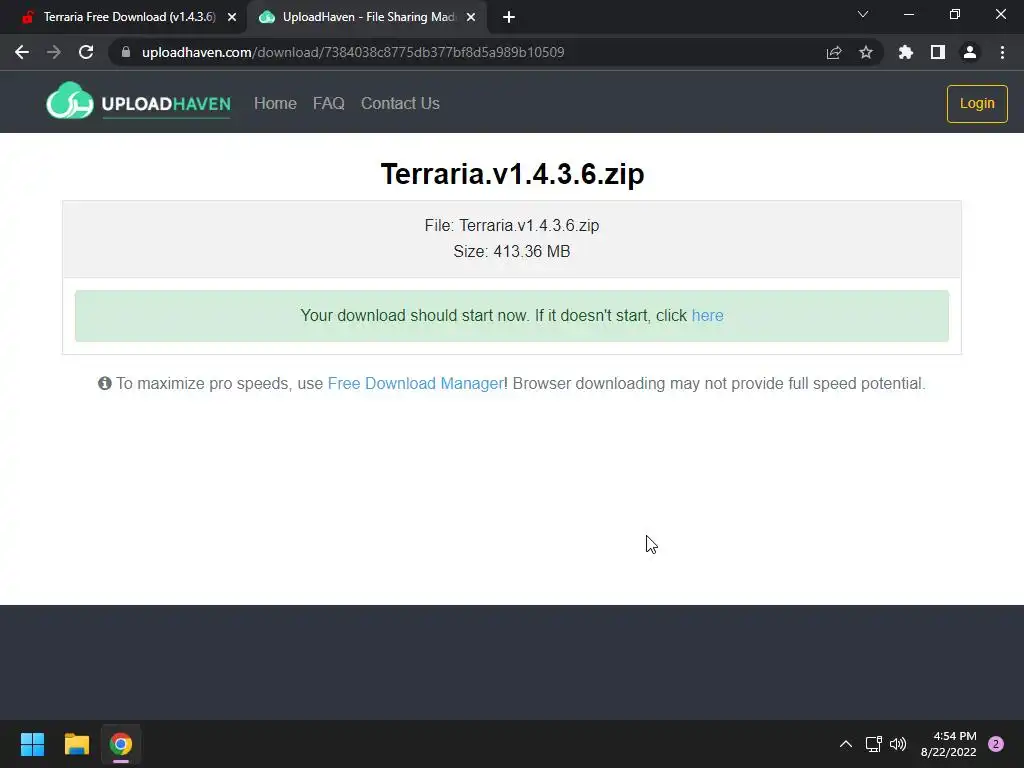Open Chrome three-dot menu
Screen dimensions: 1024x768
click(x=1002, y=52)
